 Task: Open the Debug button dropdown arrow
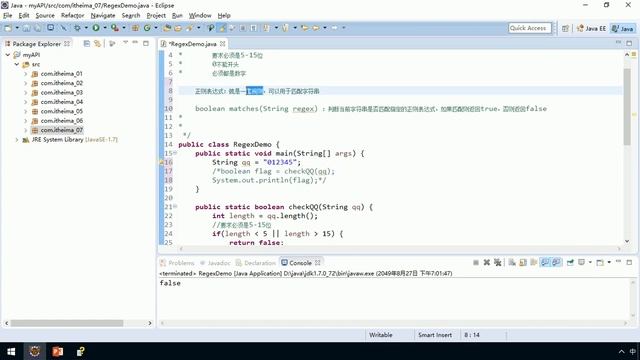coord(86,28)
